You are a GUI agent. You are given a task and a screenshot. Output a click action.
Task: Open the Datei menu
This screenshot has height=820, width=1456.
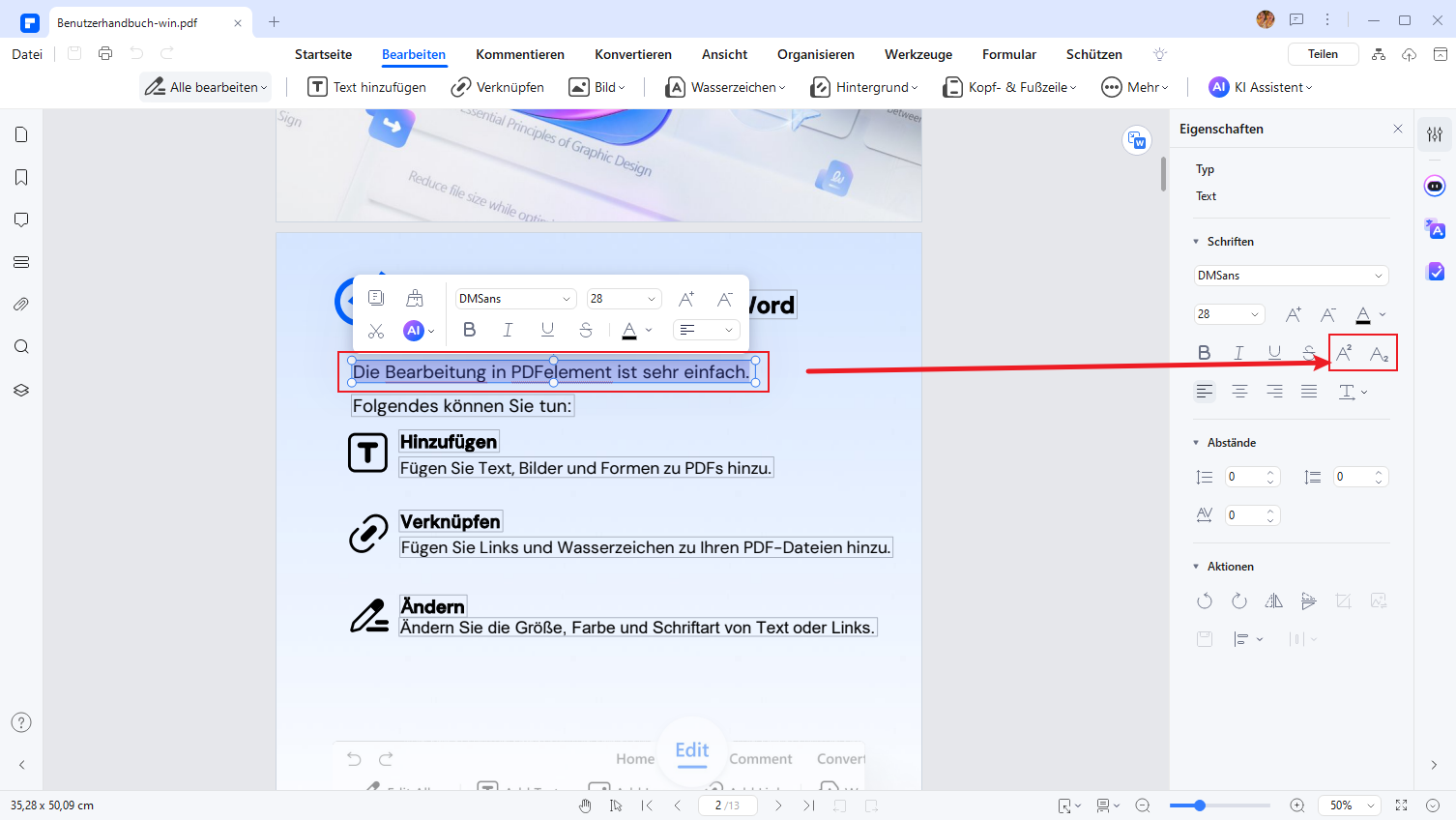click(x=27, y=54)
